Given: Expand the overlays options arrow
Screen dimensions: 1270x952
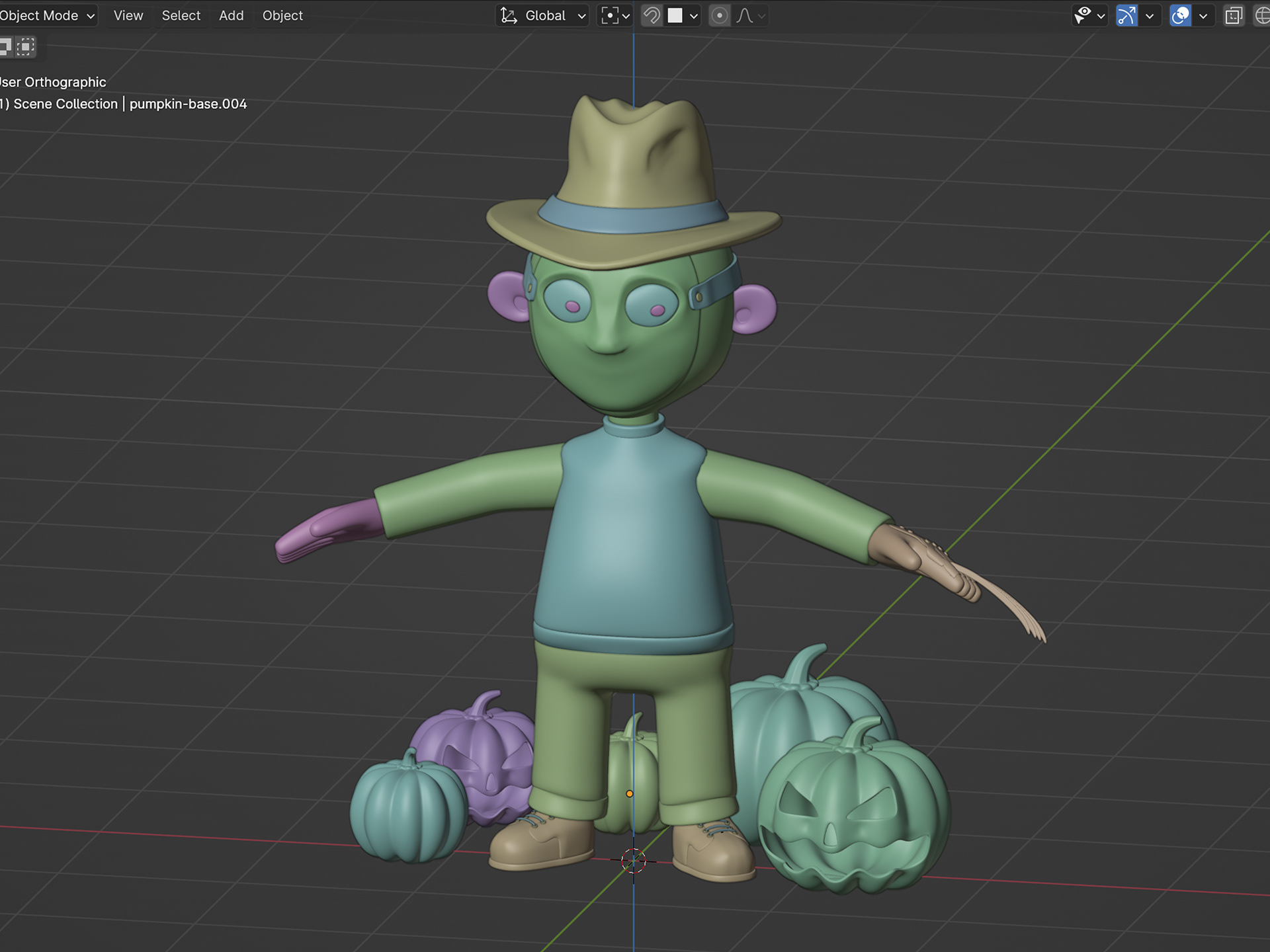Looking at the screenshot, I should click(x=1203, y=15).
